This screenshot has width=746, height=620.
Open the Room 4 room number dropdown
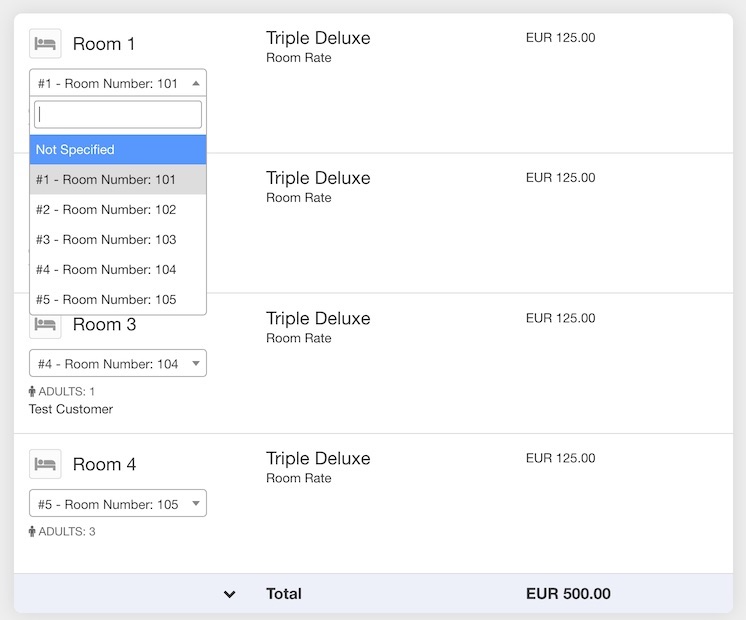tap(118, 503)
